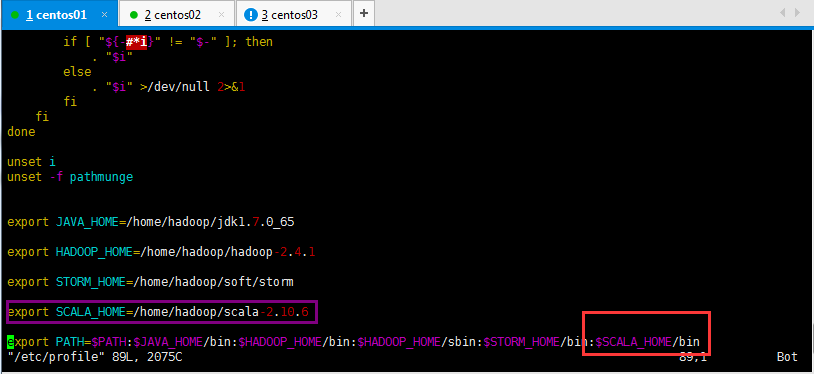Screen dimensions: 814x374
Task: Click the 'unset -f pathmunge' line
Action: [70, 177]
